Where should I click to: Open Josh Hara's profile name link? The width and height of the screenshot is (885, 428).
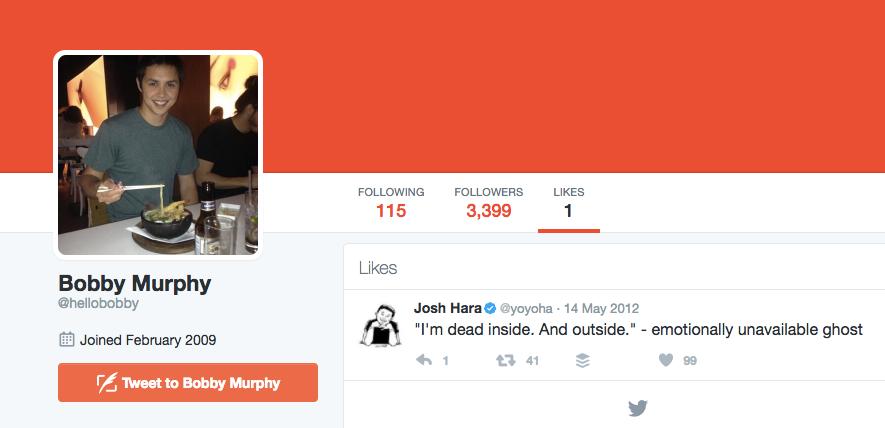pos(448,308)
